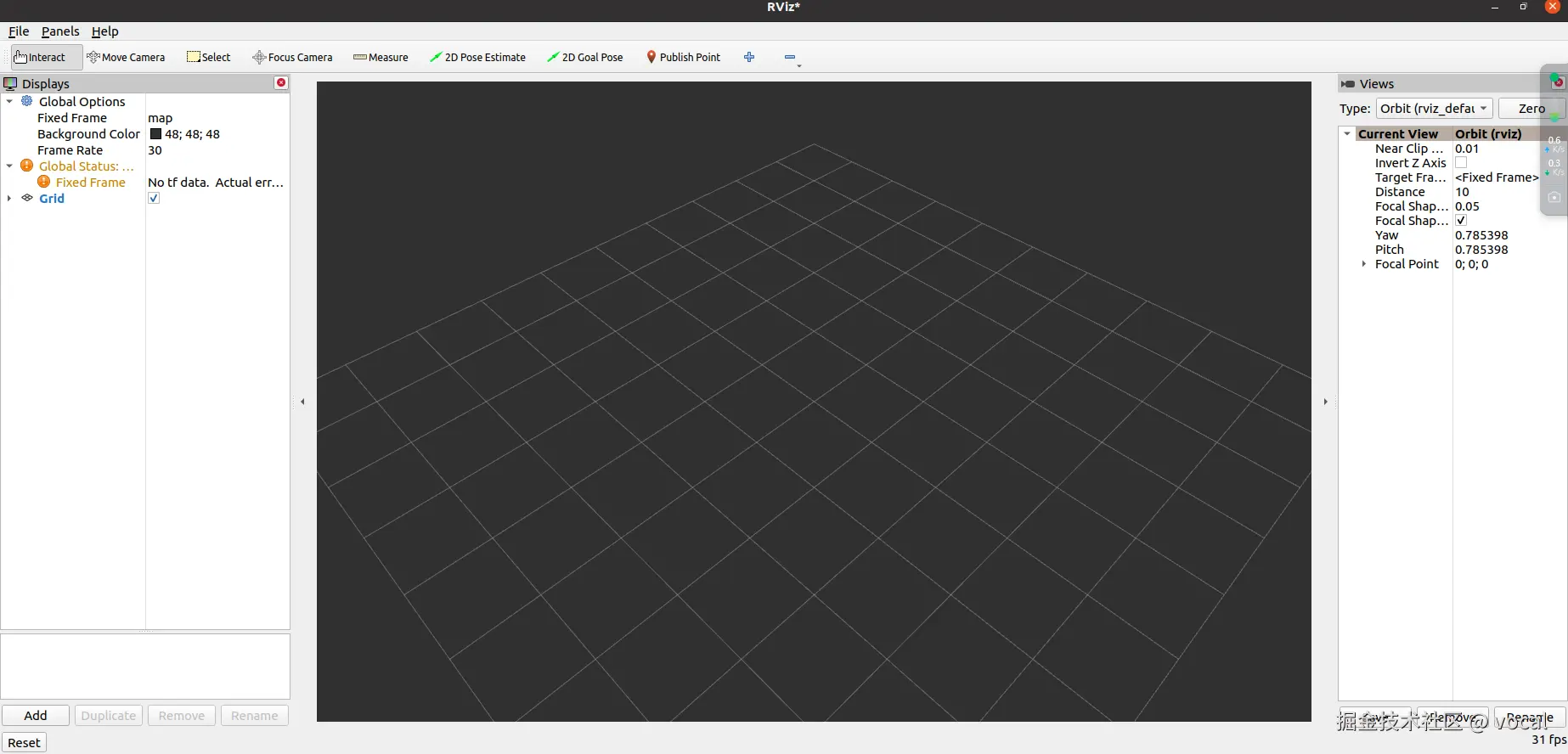The width and height of the screenshot is (1568, 754).
Task: Click the Grid display icon
Action: click(27, 198)
